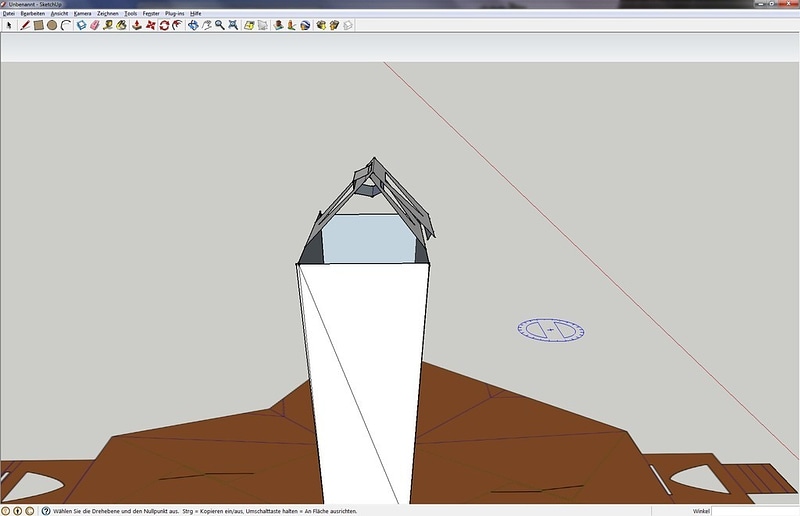Select the Zoom magnifier tool
The image size is (800, 516).
pos(219,25)
